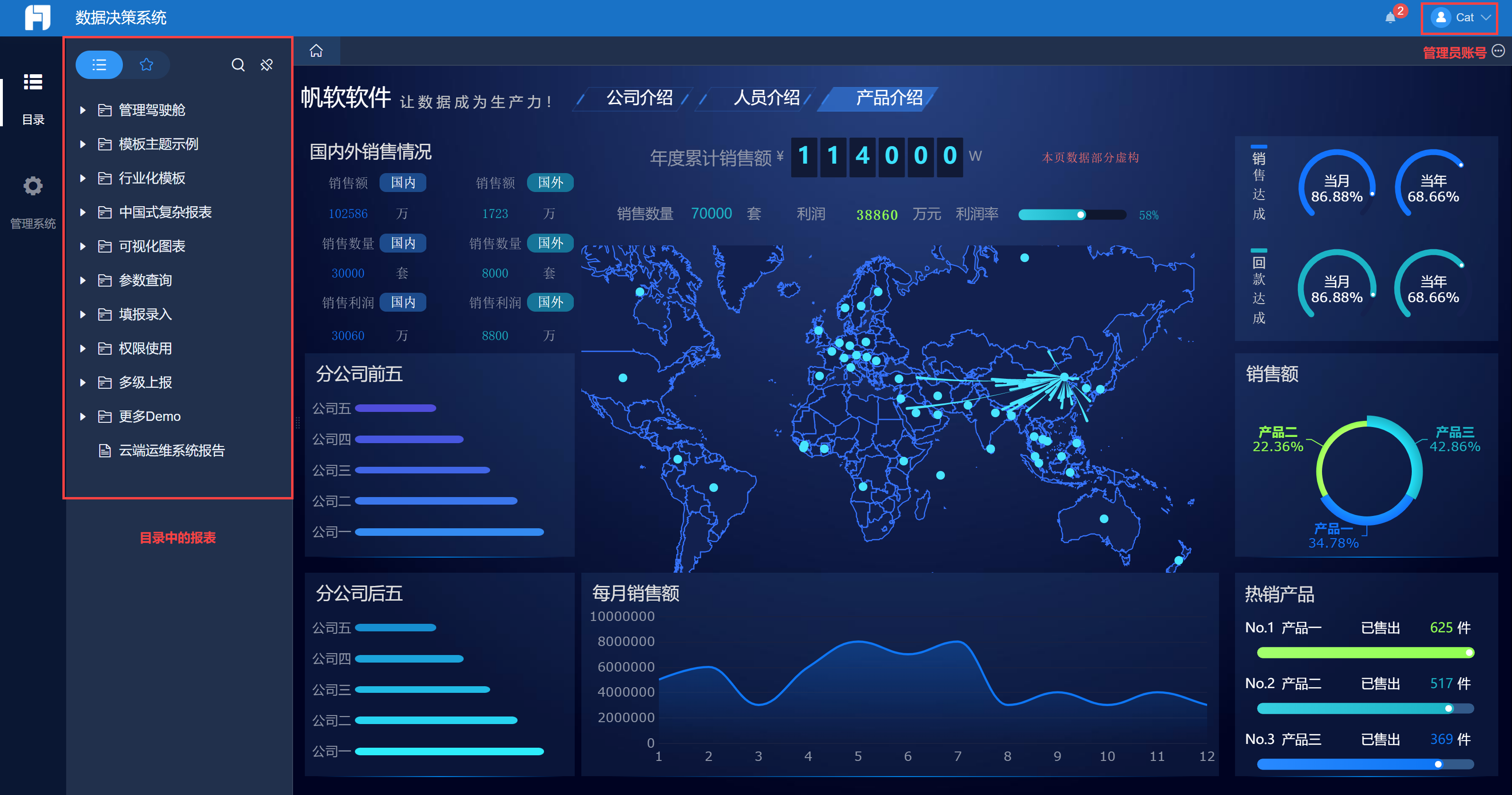Switch to favorites star toggle
1512x795 pixels.
[x=146, y=65]
